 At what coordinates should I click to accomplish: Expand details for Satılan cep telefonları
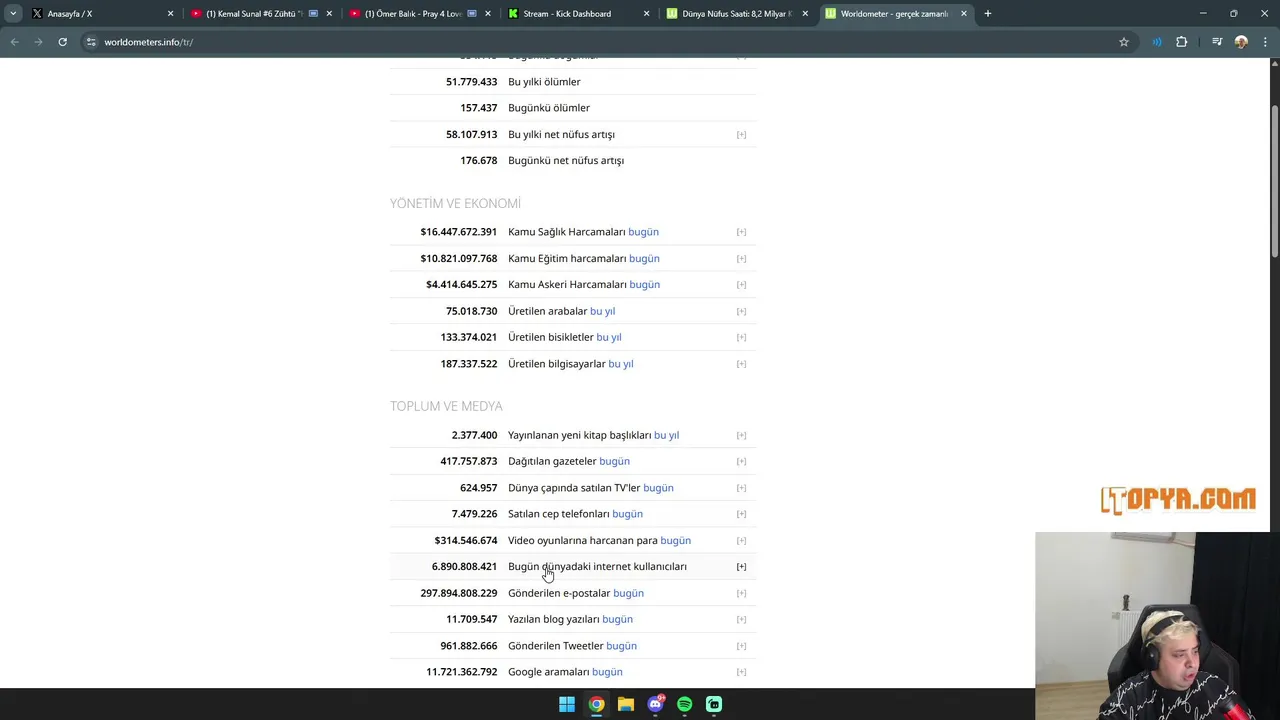[741, 514]
